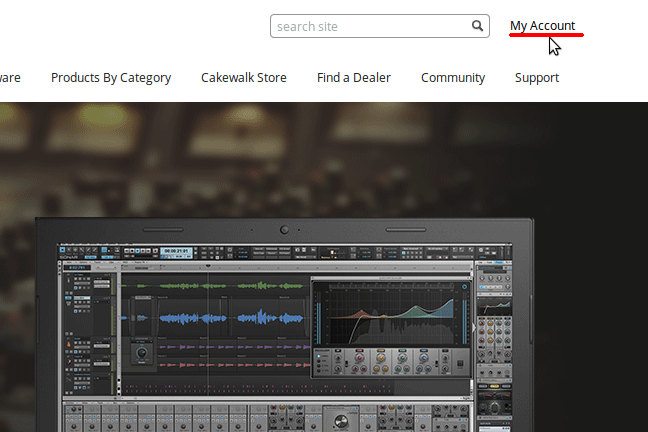Go to the Cakewalk Store

[x=243, y=78]
